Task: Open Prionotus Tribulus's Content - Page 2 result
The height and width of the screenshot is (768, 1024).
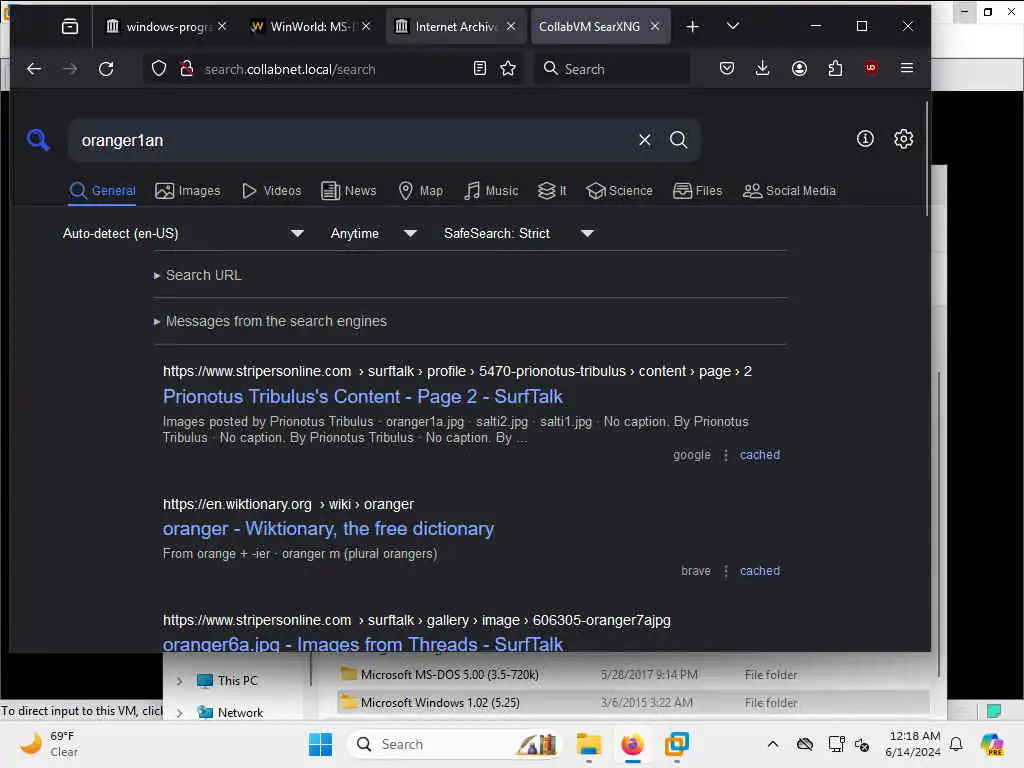Action: [x=362, y=396]
